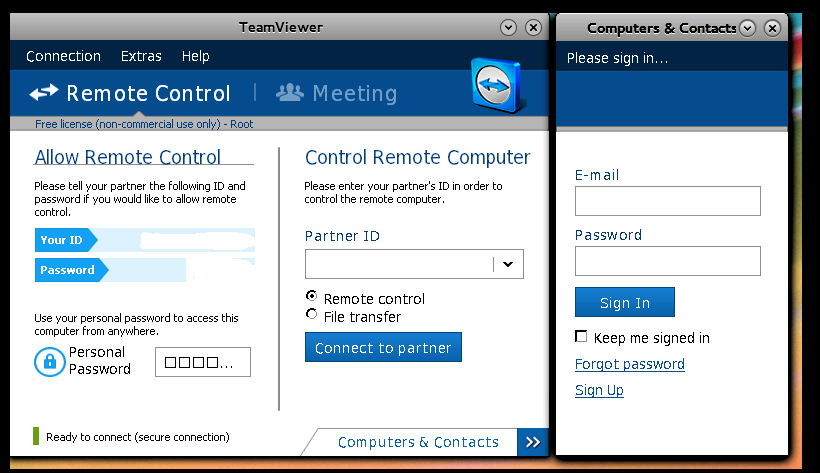Image resolution: width=820 pixels, height=473 pixels.
Task: Click the Personal Password lock icon
Action: tap(49, 362)
